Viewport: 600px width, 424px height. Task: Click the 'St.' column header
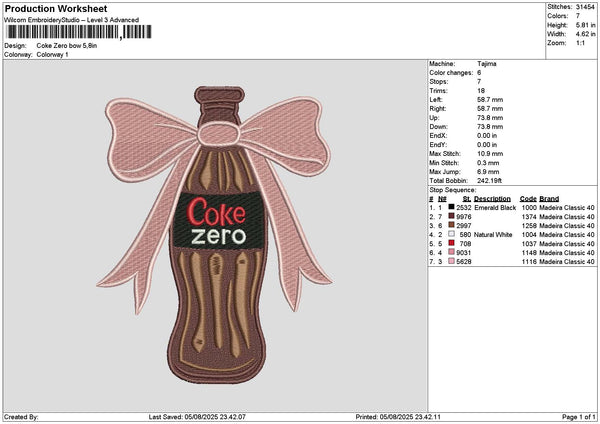467,199
